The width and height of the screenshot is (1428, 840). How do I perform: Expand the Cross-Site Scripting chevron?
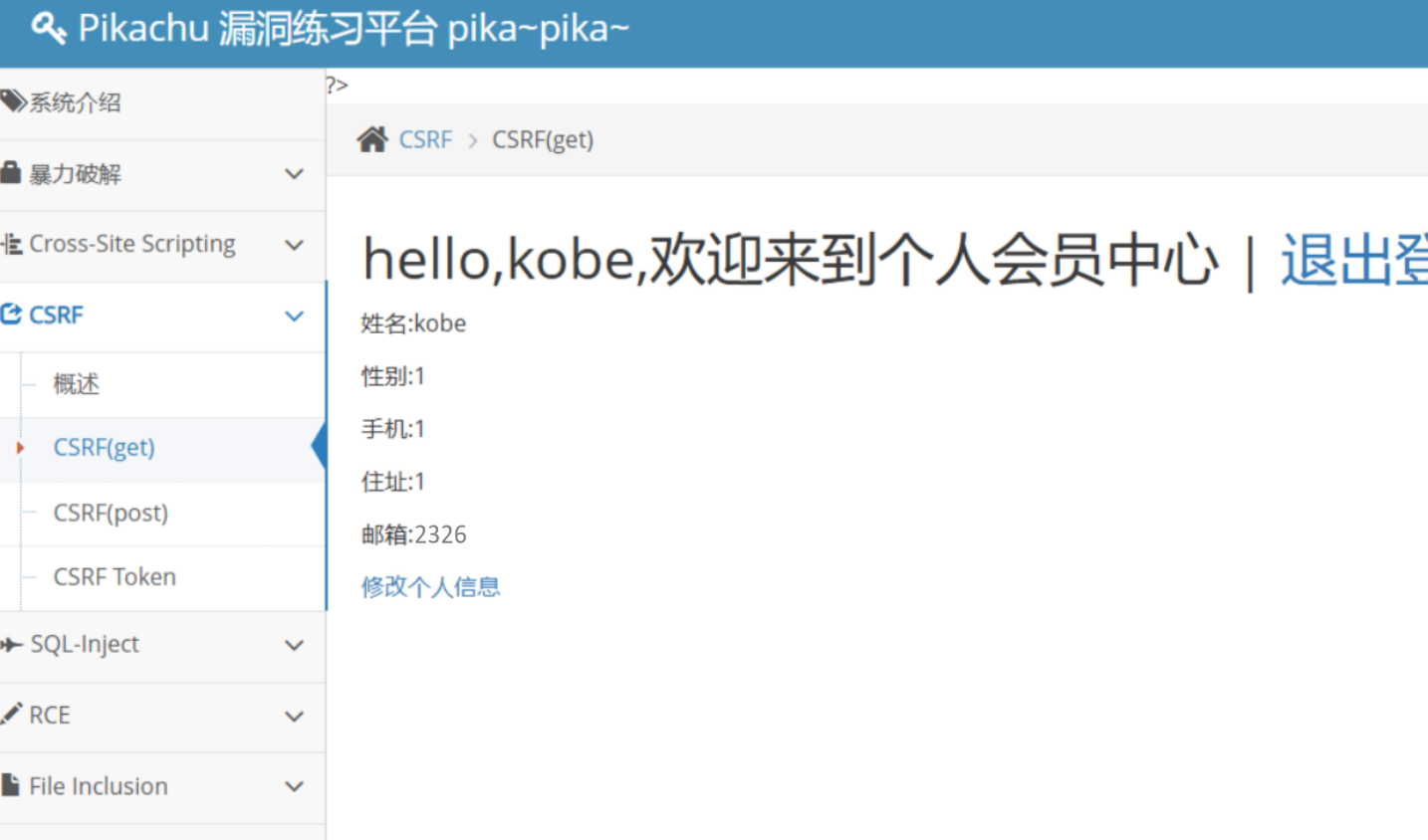tap(294, 245)
